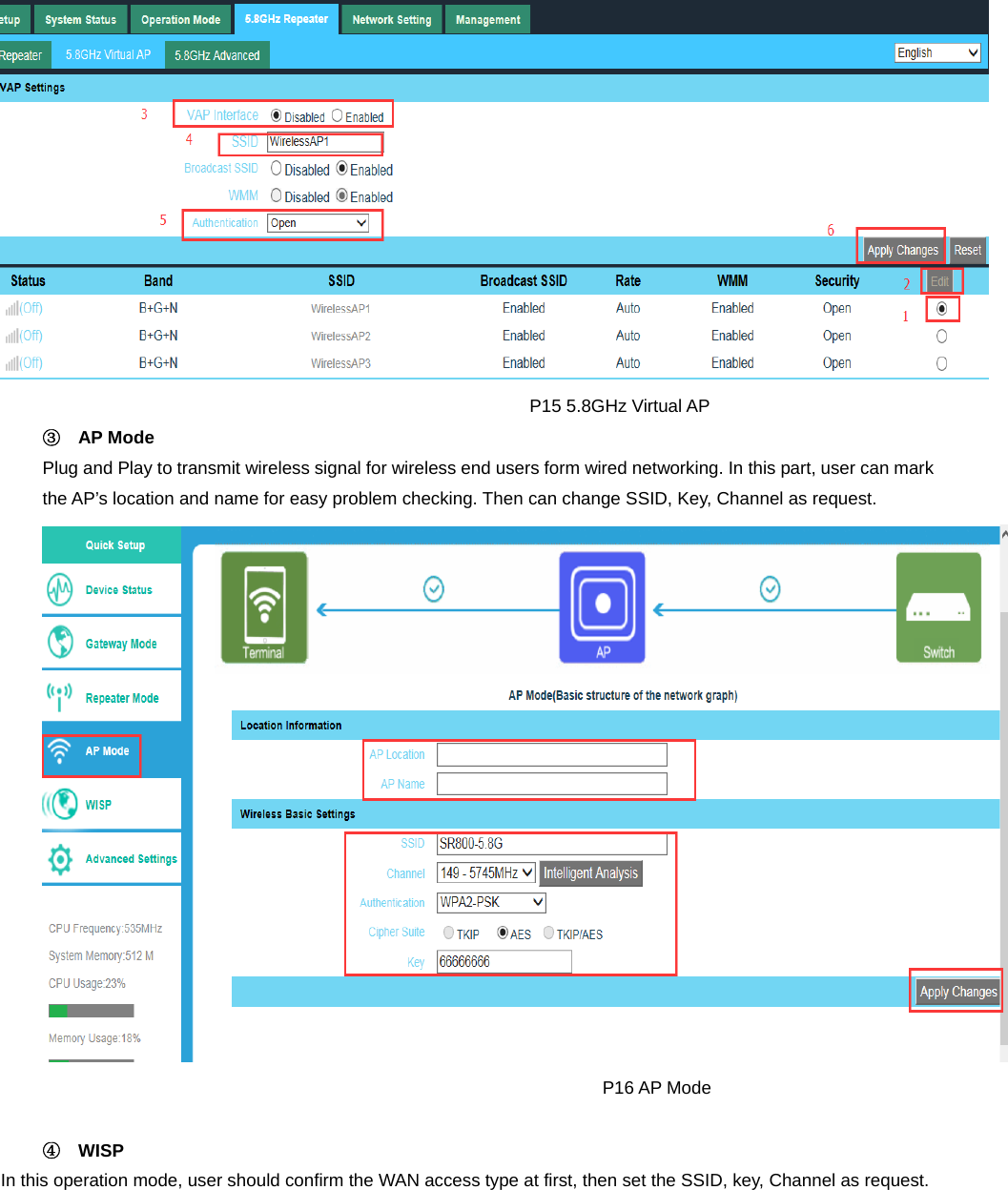Click the Terminal device icon in network graph
The width and height of the screenshot is (1008, 1190).
pos(263,606)
